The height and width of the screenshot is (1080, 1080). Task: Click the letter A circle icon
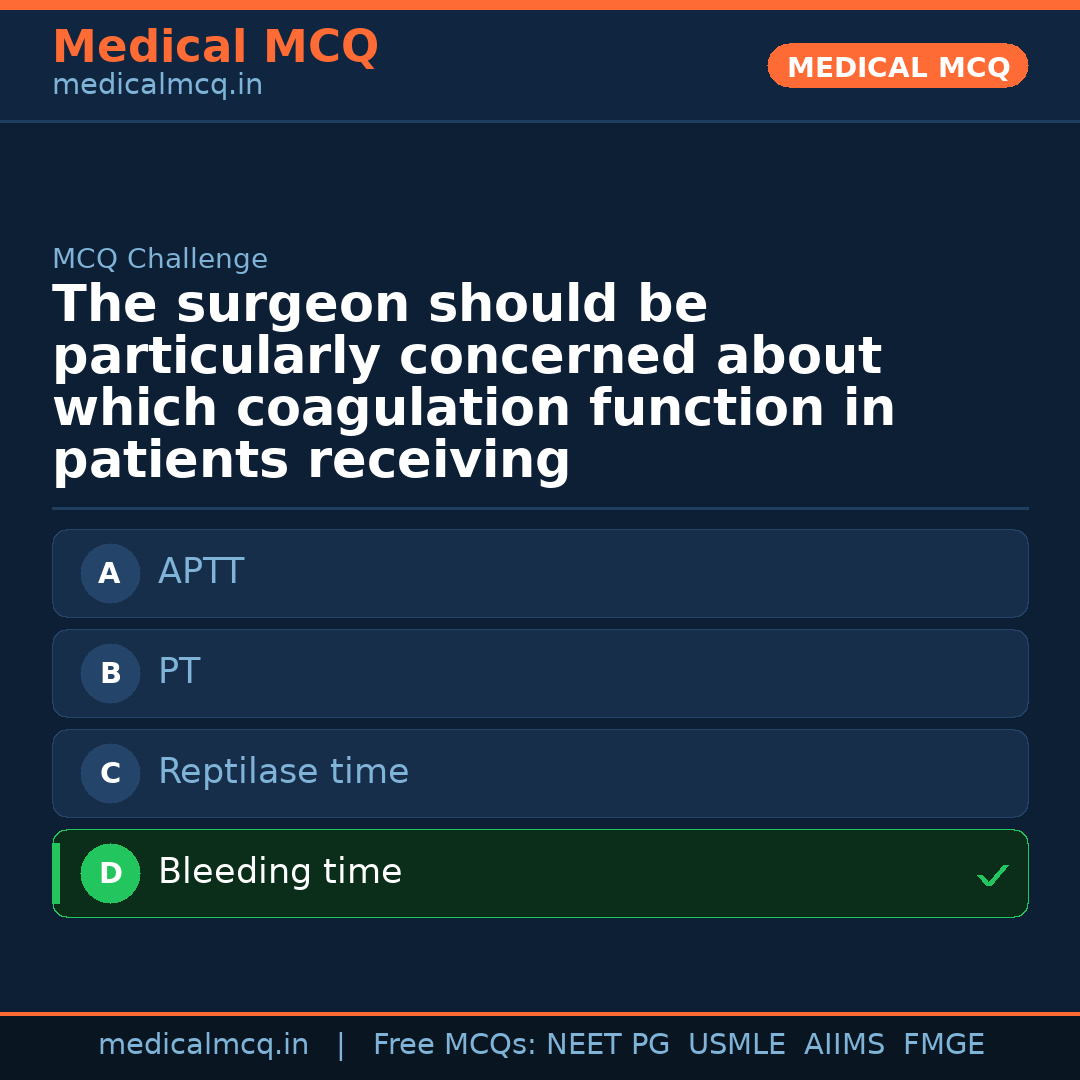click(x=110, y=574)
